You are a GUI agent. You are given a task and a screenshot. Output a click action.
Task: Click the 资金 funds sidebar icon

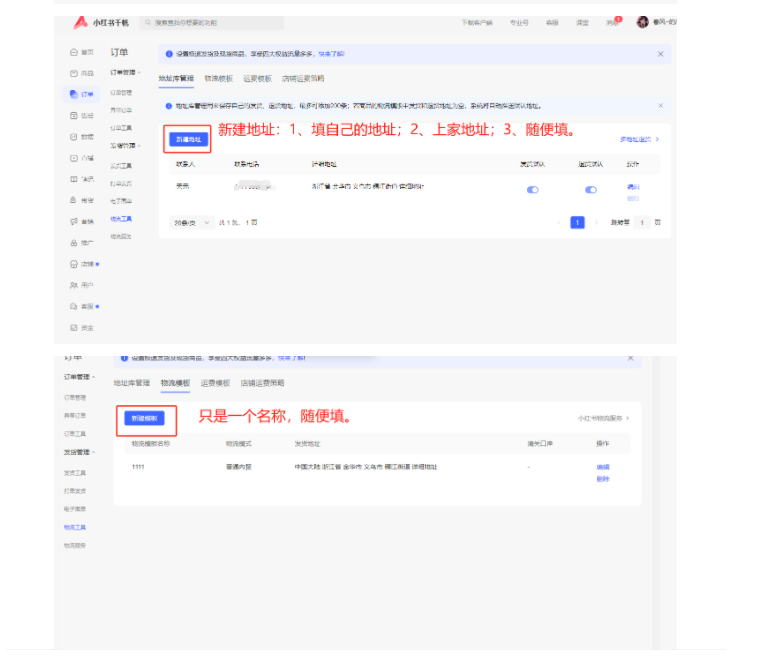click(x=74, y=327)
